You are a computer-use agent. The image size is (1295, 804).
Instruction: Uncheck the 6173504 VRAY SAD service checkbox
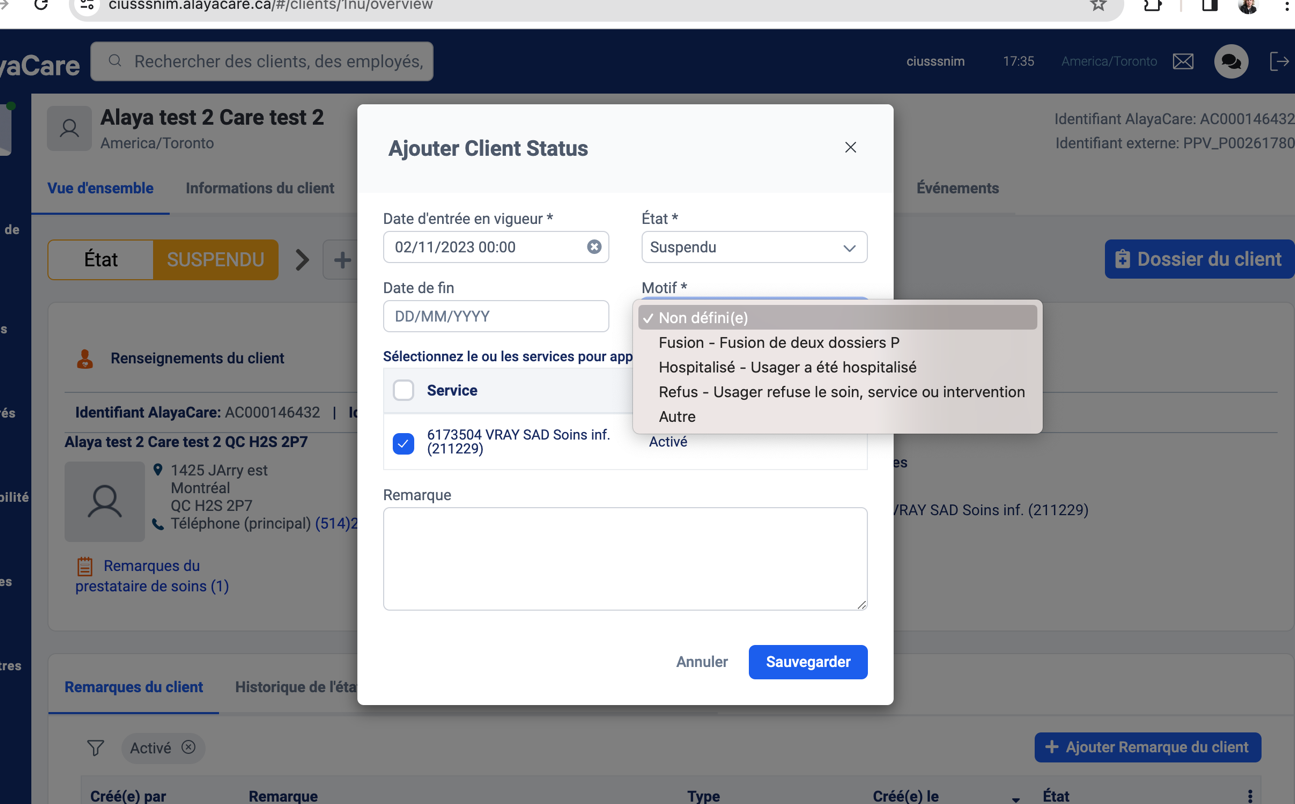[x=404, y=443]
